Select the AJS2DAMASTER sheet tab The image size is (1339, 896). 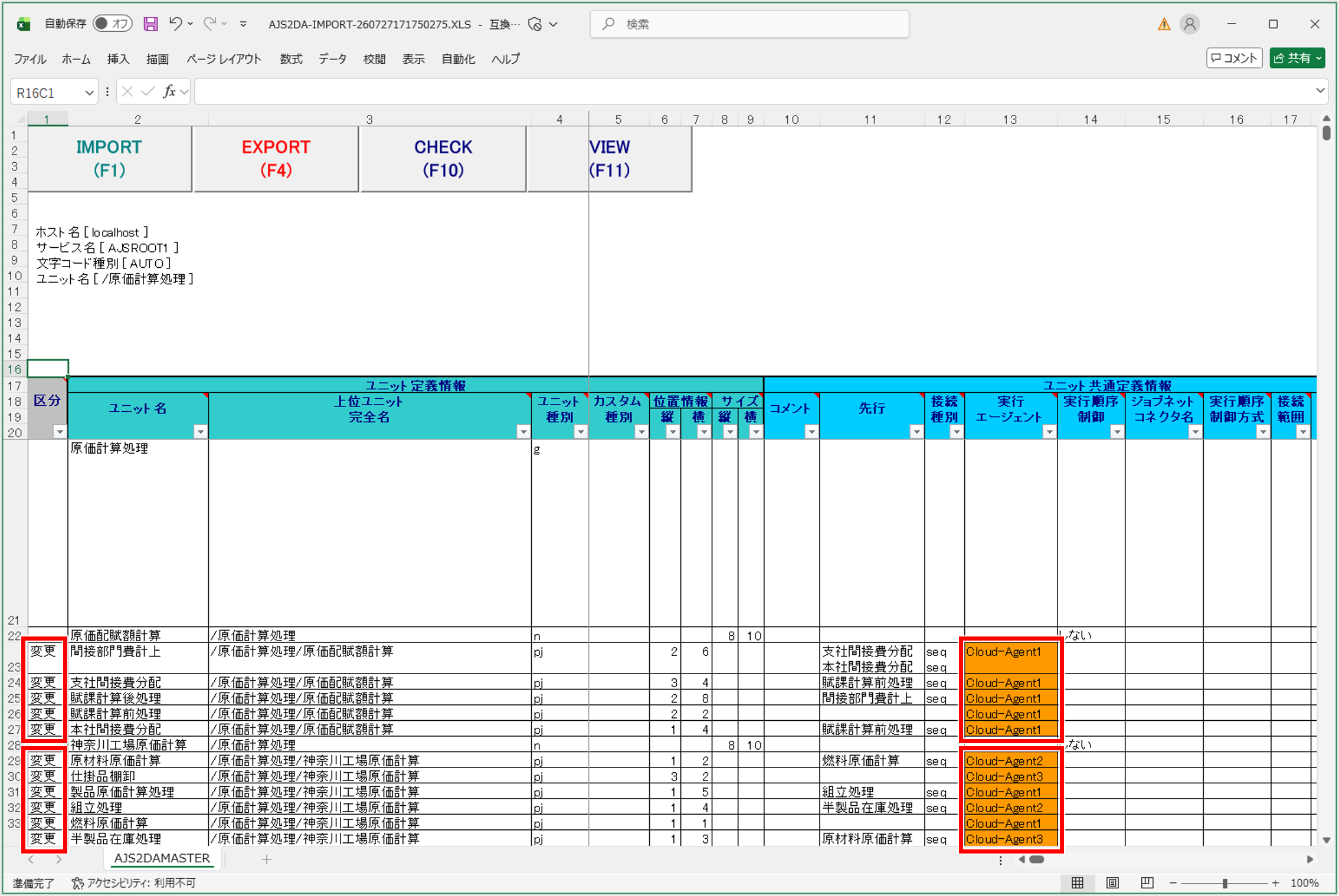[162, 858]
